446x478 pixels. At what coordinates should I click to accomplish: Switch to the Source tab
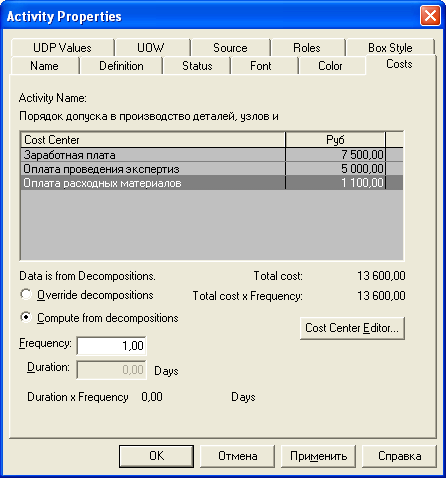[230, 48]
